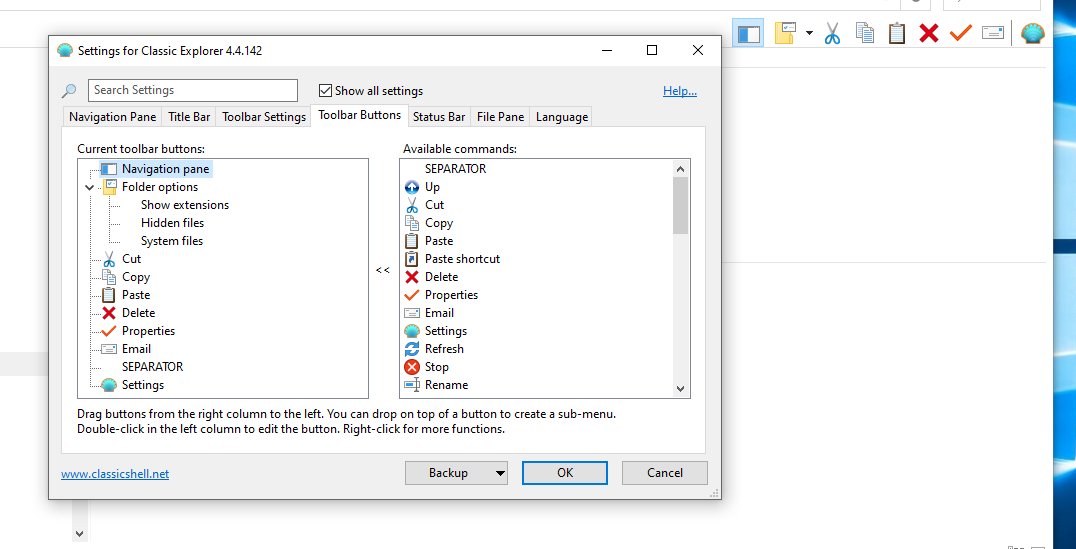Click the Rename icon in Available commands
Viewport: 1076px width, 549px height.
point(412,385)
